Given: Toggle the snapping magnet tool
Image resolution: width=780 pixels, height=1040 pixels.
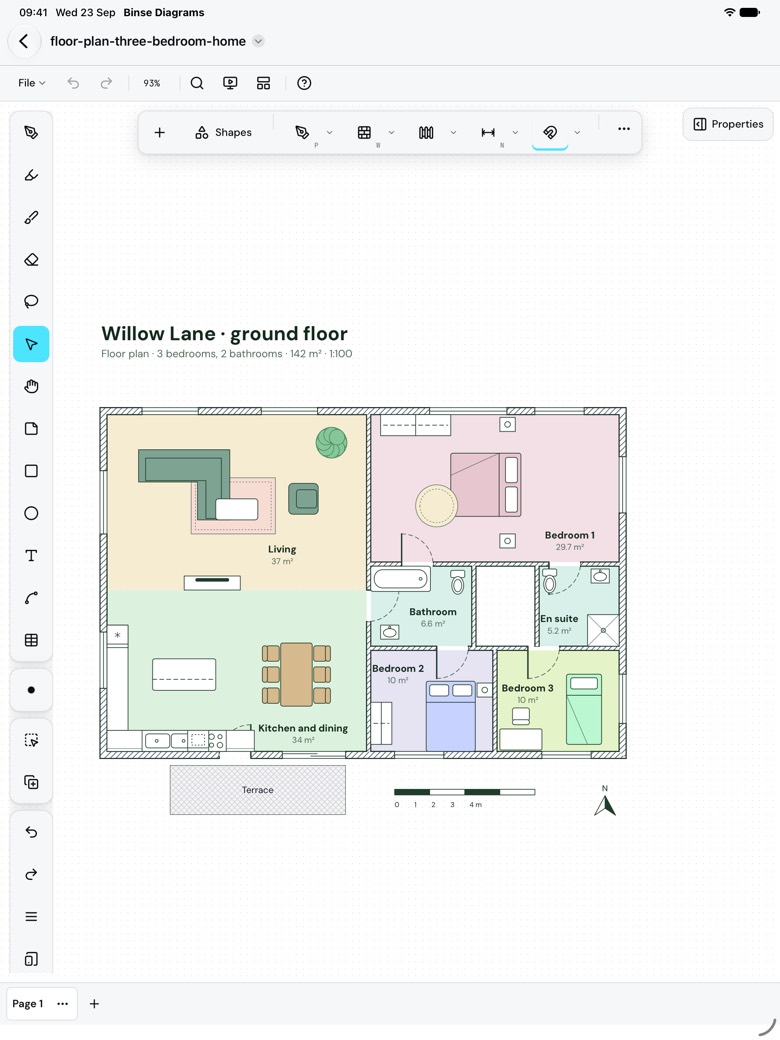Looking at the screenshot, I should point(550,133).
